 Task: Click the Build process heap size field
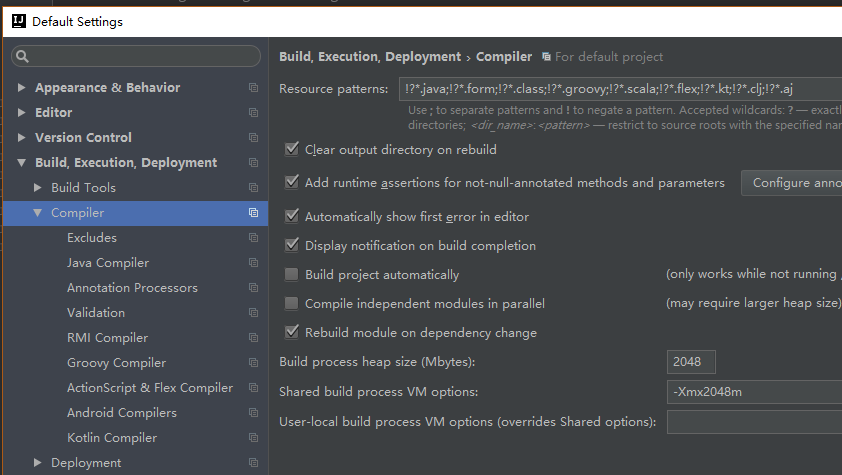[x=691, y=362]
